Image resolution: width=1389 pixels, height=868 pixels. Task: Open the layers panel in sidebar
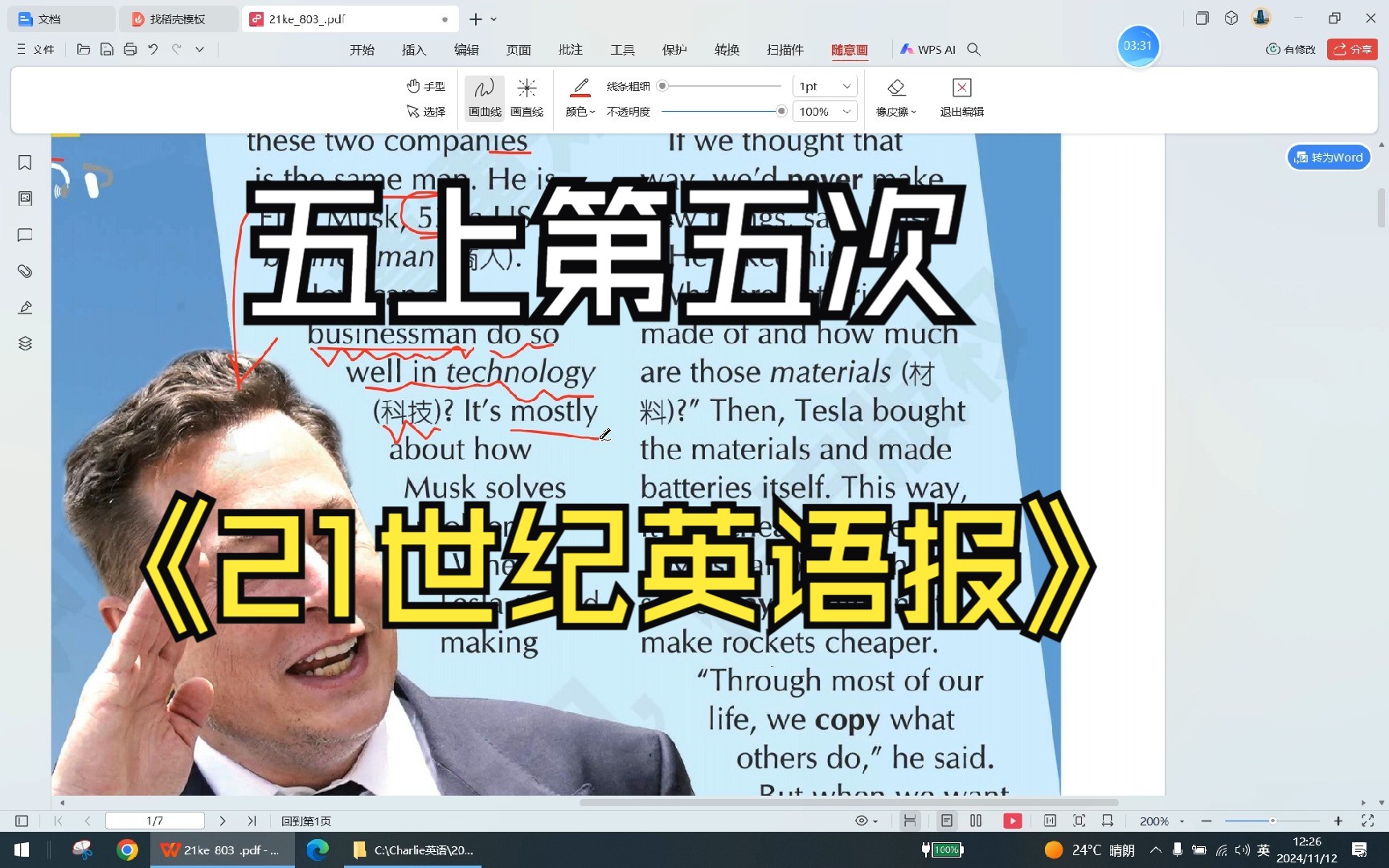[25, 344]
